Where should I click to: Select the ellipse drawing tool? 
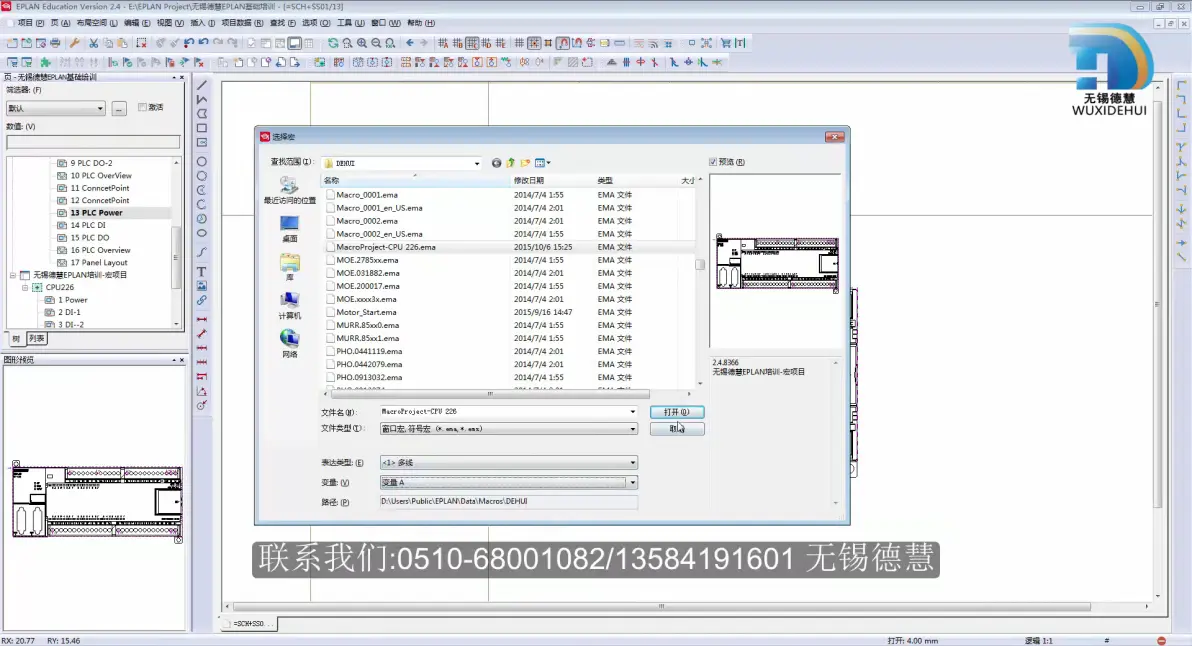click(x=202, y=233)
